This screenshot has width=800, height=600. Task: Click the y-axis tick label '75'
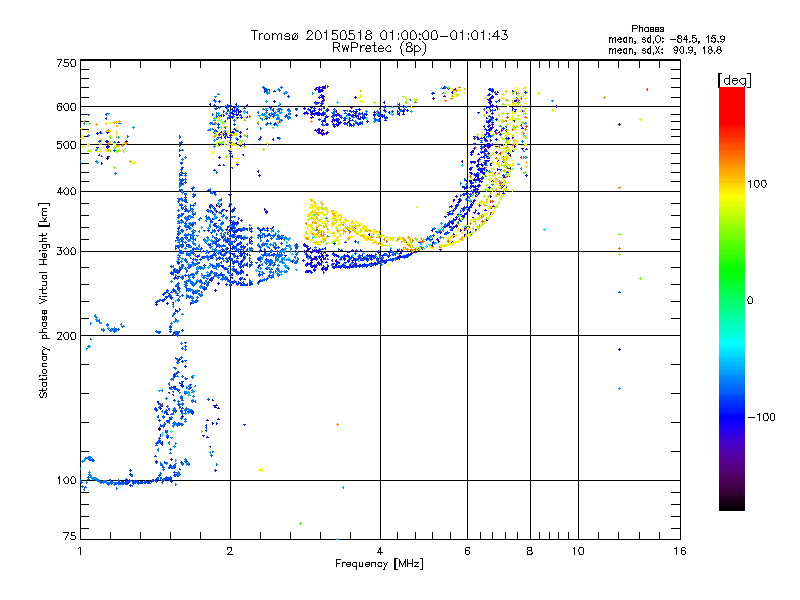pos(70,536)
